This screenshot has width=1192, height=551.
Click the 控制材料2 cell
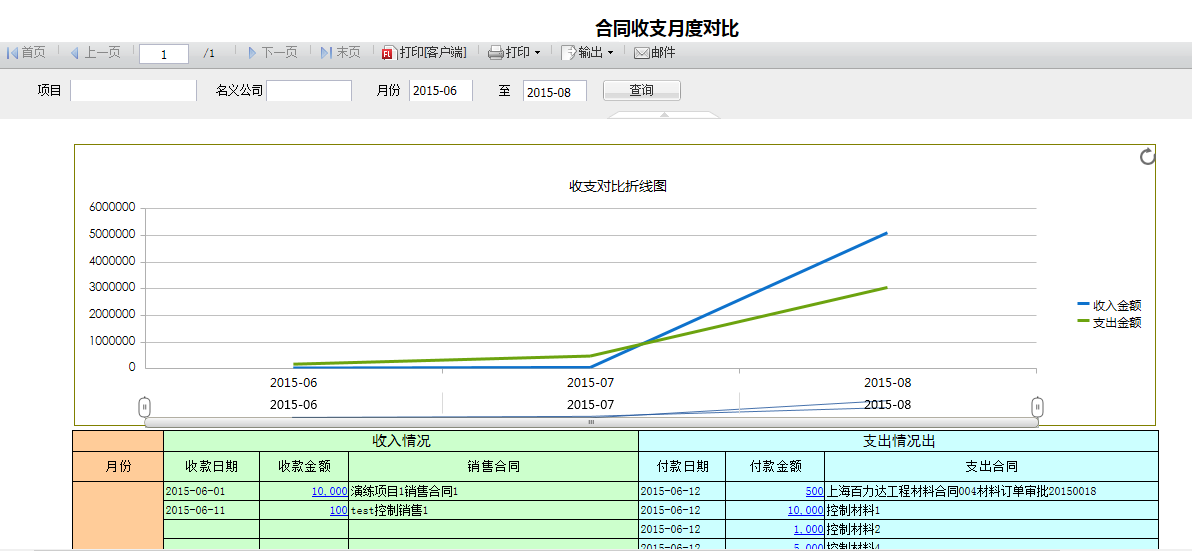pyautogui.click(x=991, y=529)
